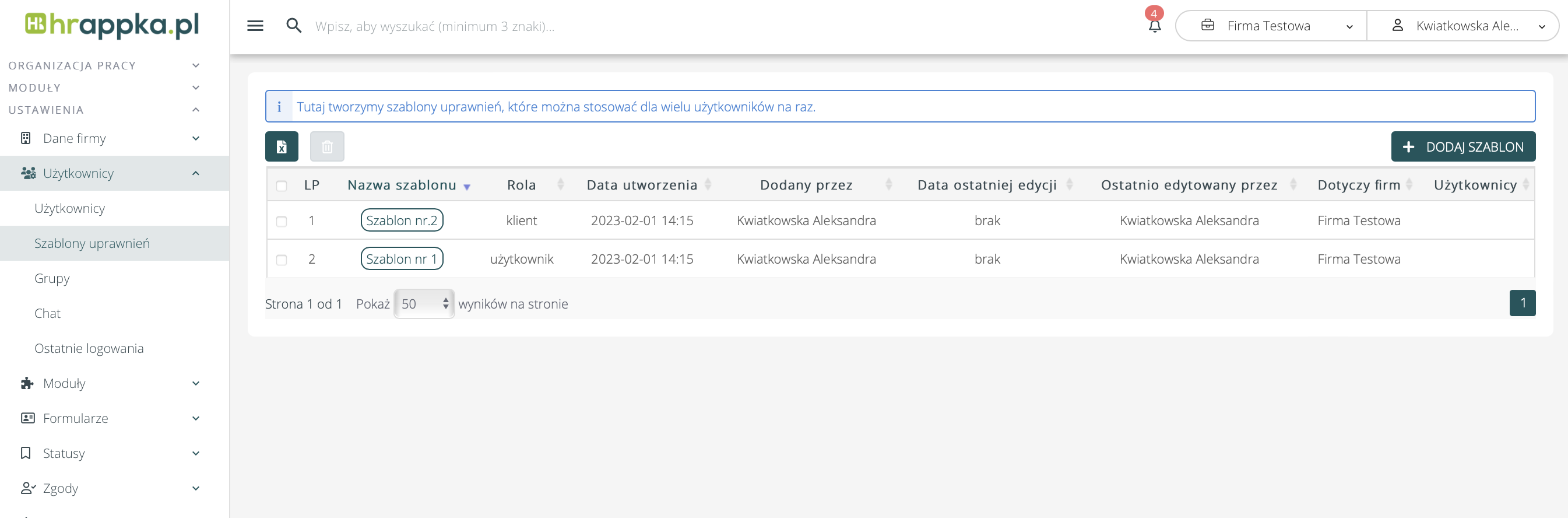Go to Ostatnie logowania menu item

tap(89, 349)
